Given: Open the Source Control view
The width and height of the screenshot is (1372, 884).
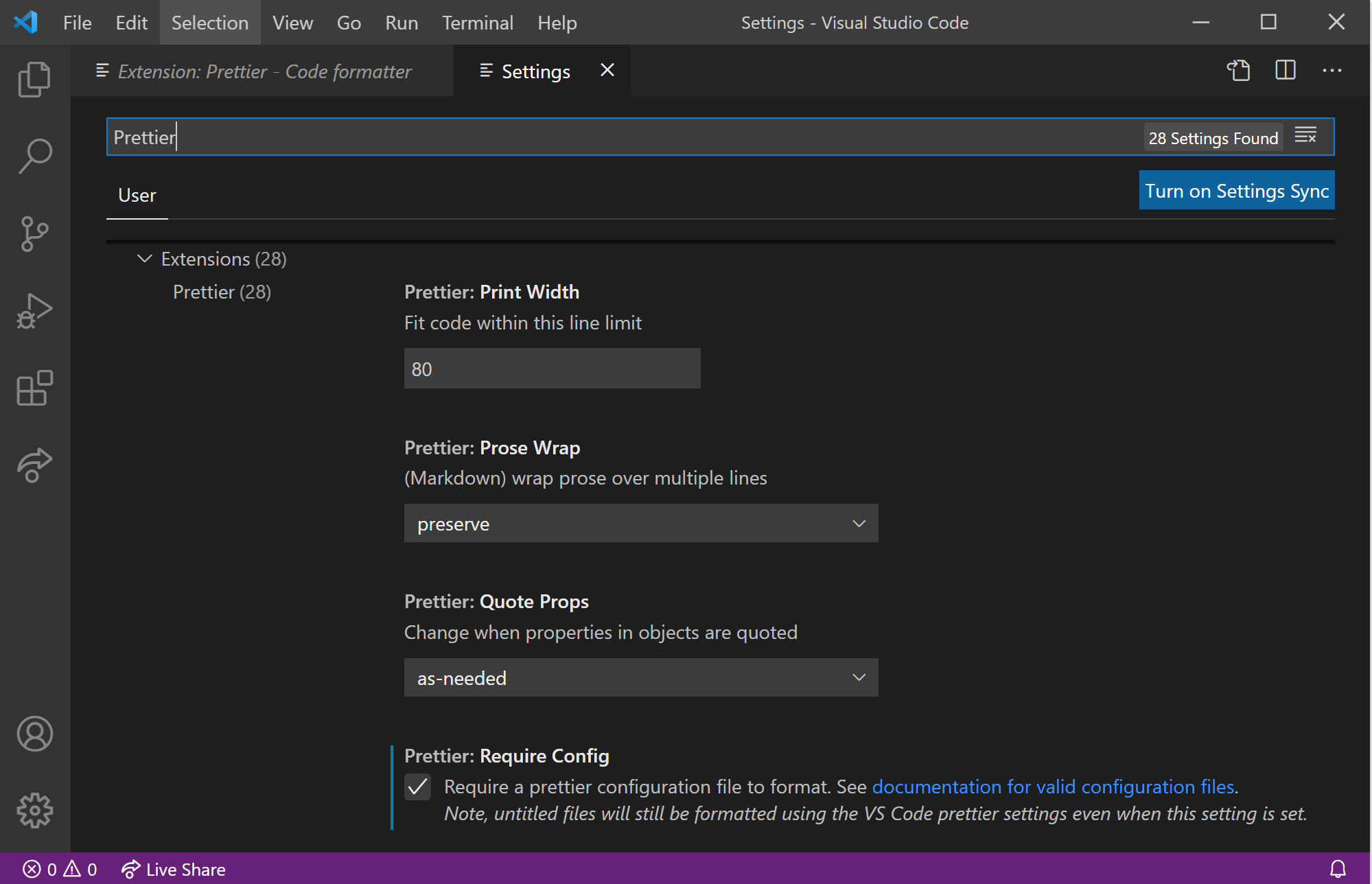Looking at the screenshot, I should (x=34, y=234).
